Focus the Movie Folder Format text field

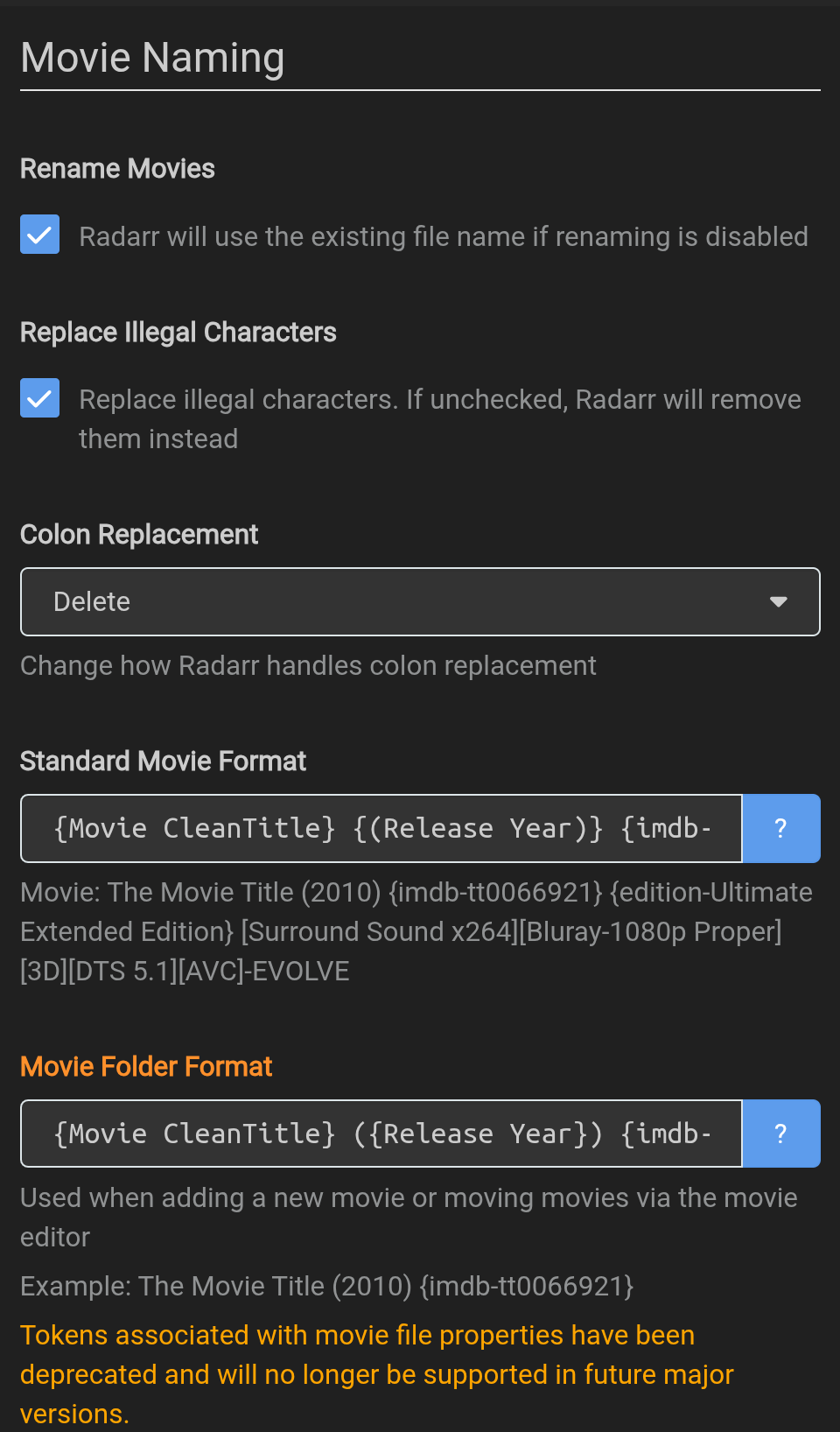381,1134
